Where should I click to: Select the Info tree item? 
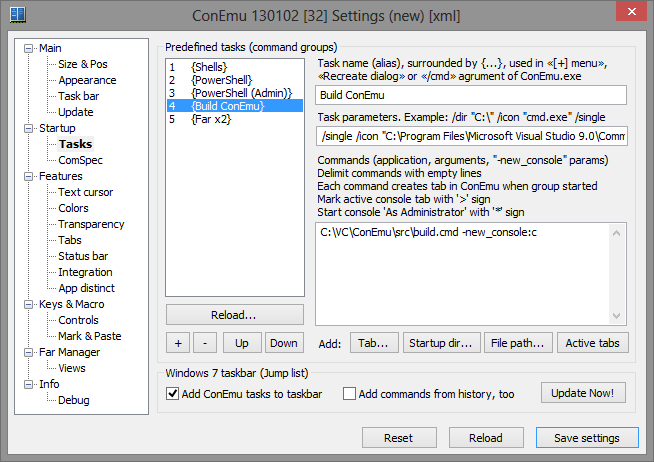[49, 384]
